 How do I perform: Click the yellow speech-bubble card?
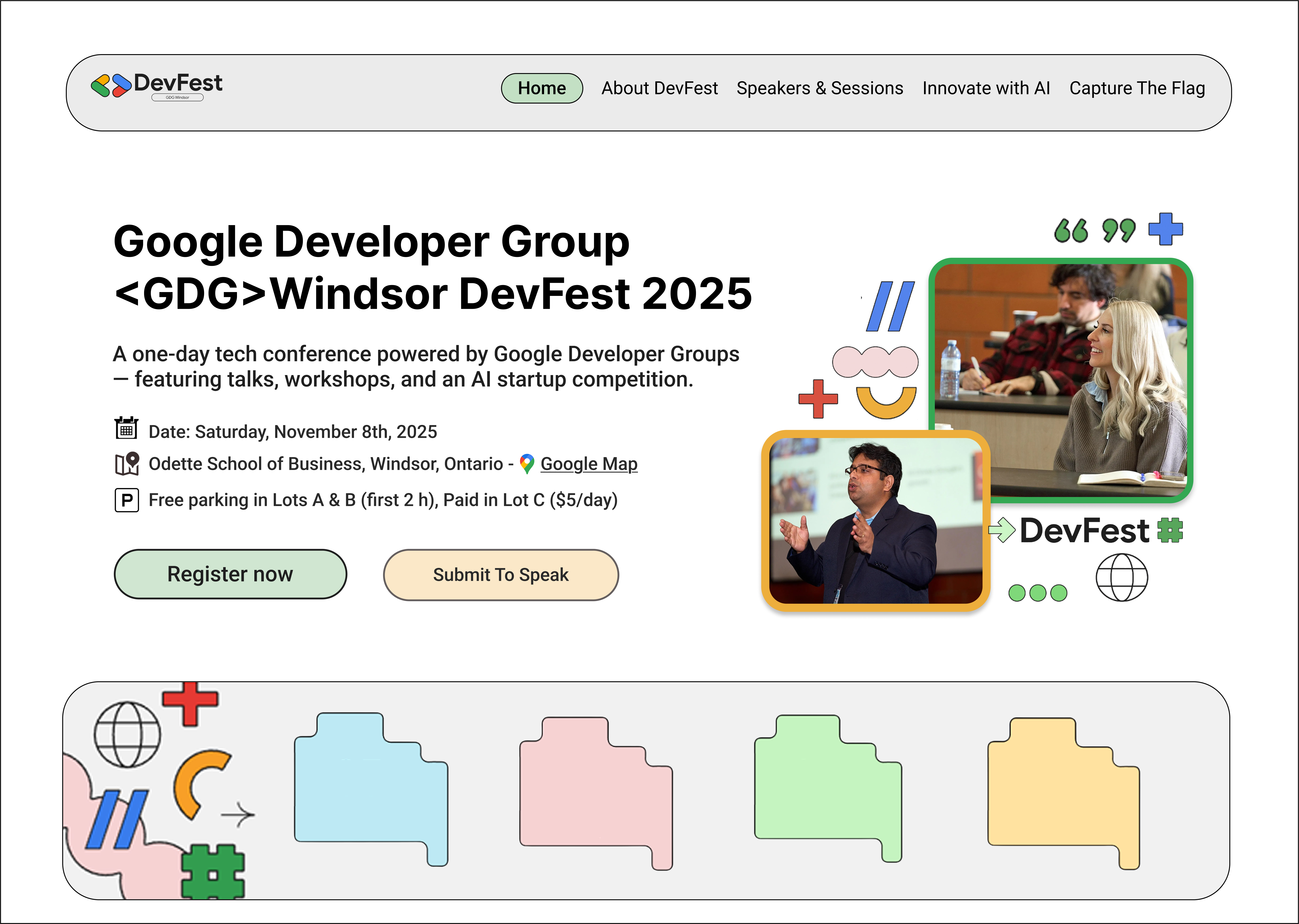pyautogui.click(x=1064, y=794)
